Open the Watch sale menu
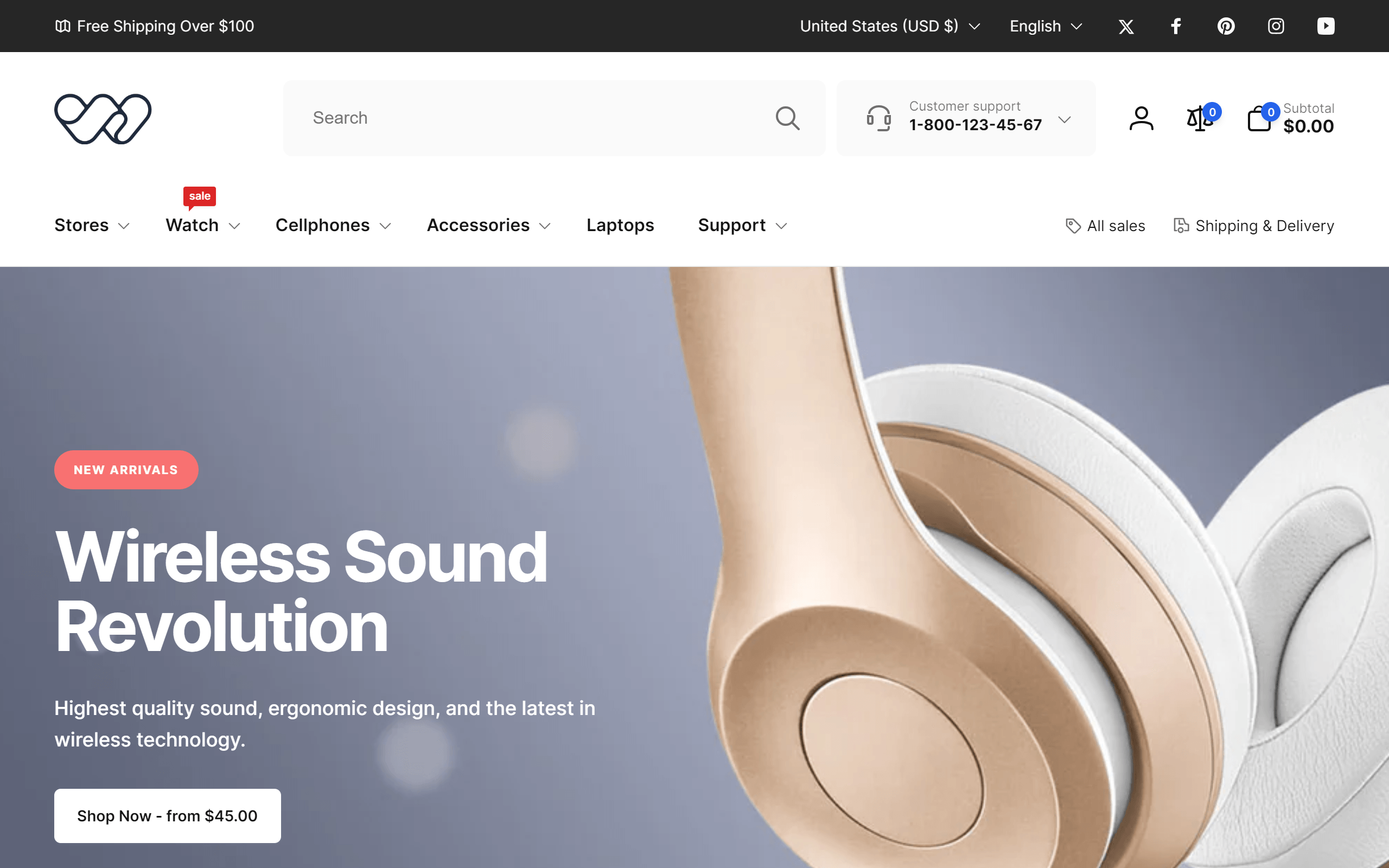 (202, 226)
